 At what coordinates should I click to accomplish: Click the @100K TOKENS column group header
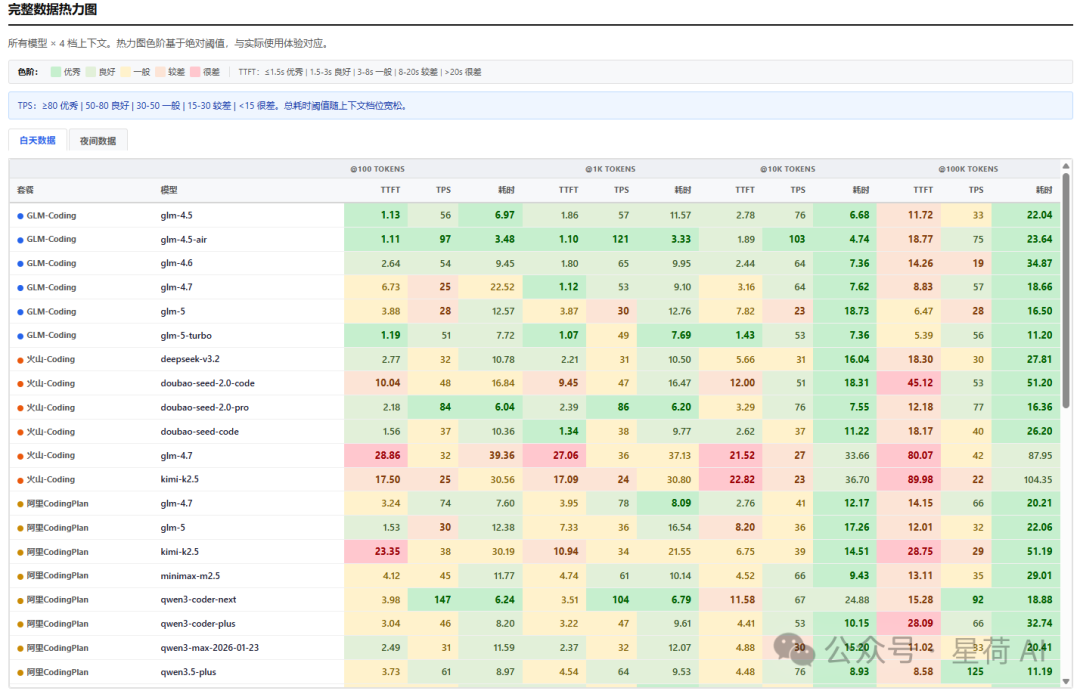coord(968,169)
